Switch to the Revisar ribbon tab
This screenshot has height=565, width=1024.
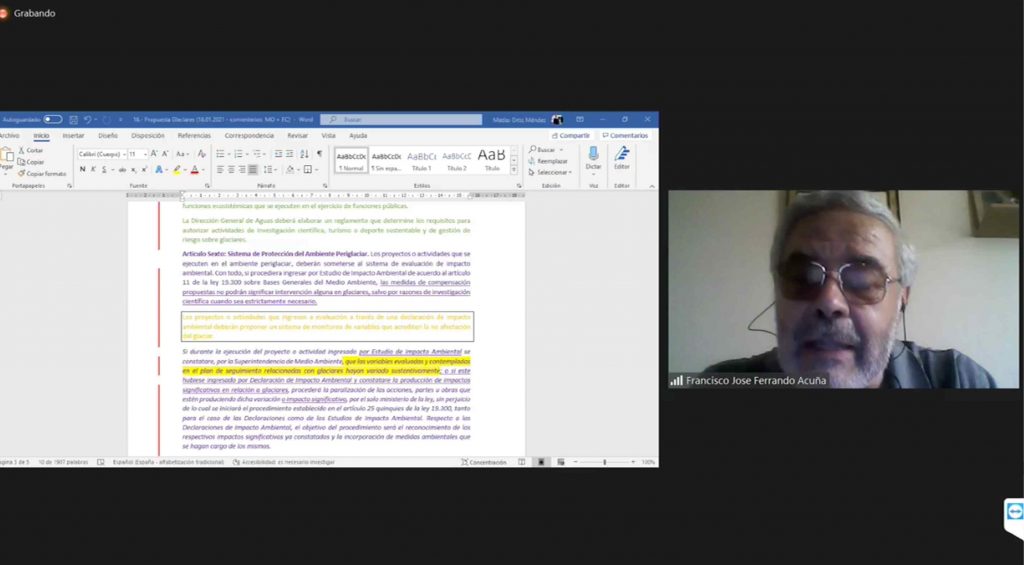tap(298, 136)
